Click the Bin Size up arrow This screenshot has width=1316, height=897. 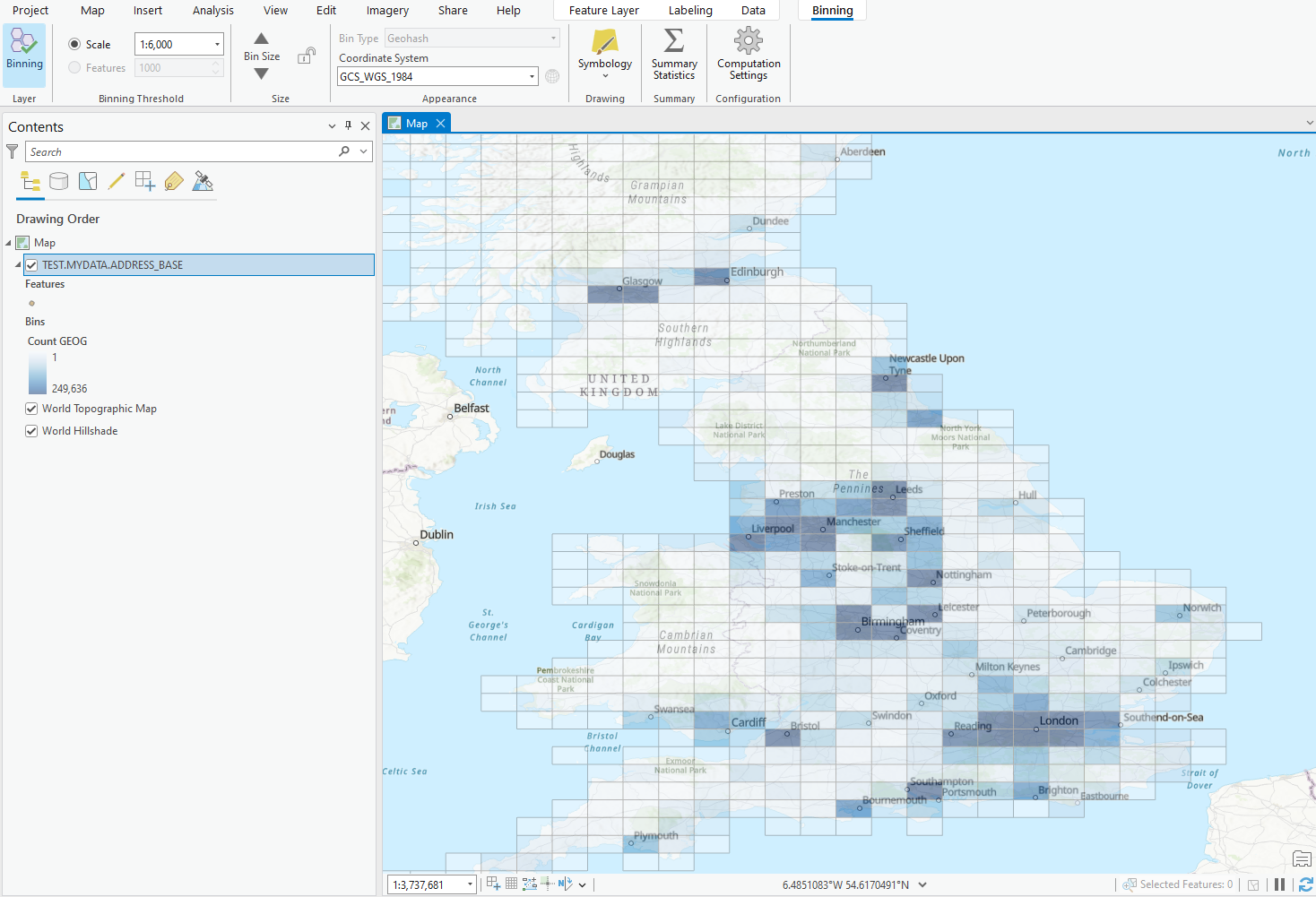[x=261, y=39]
